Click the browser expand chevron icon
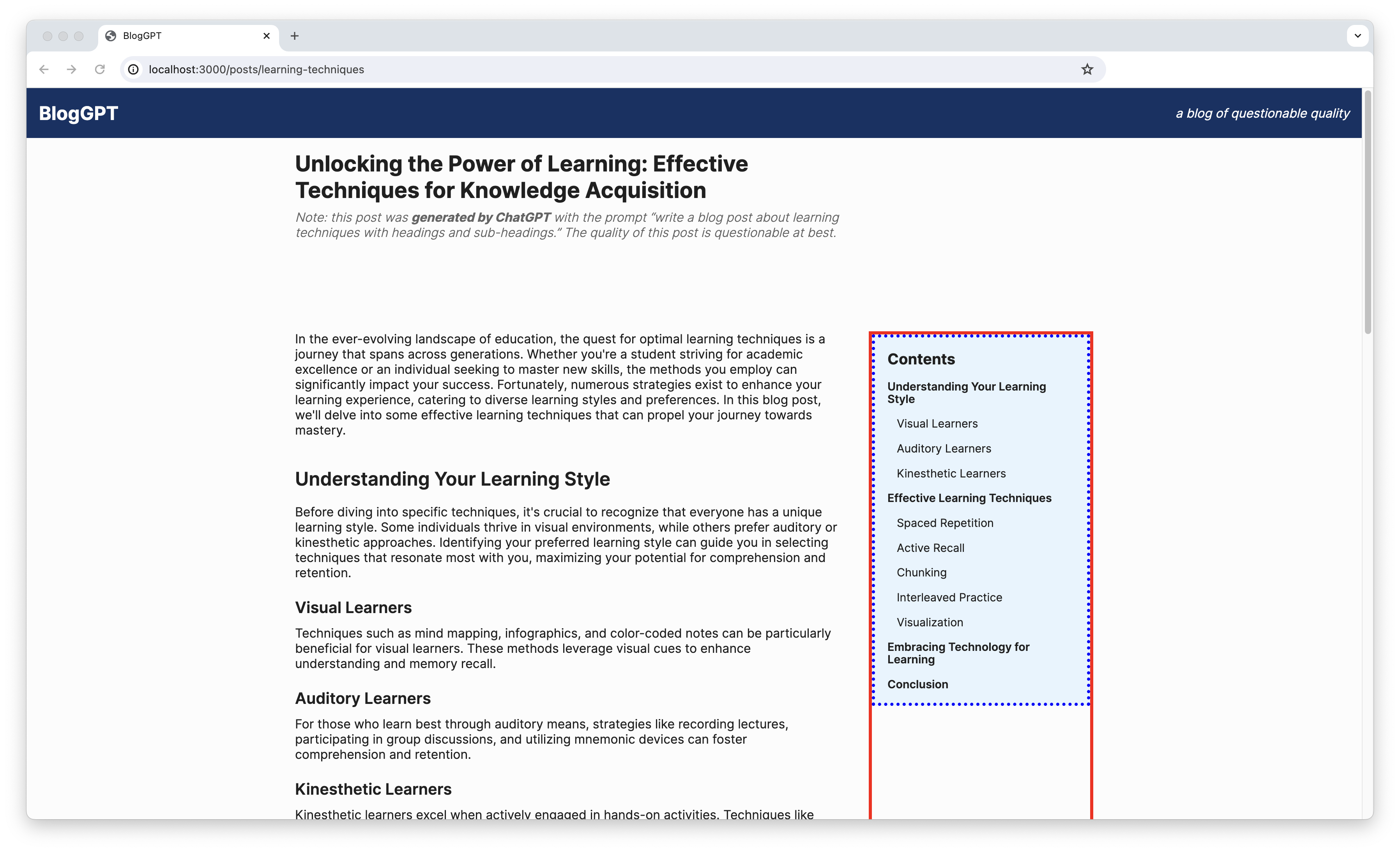Screen dimensions: 1400x852 [1358, 35]
